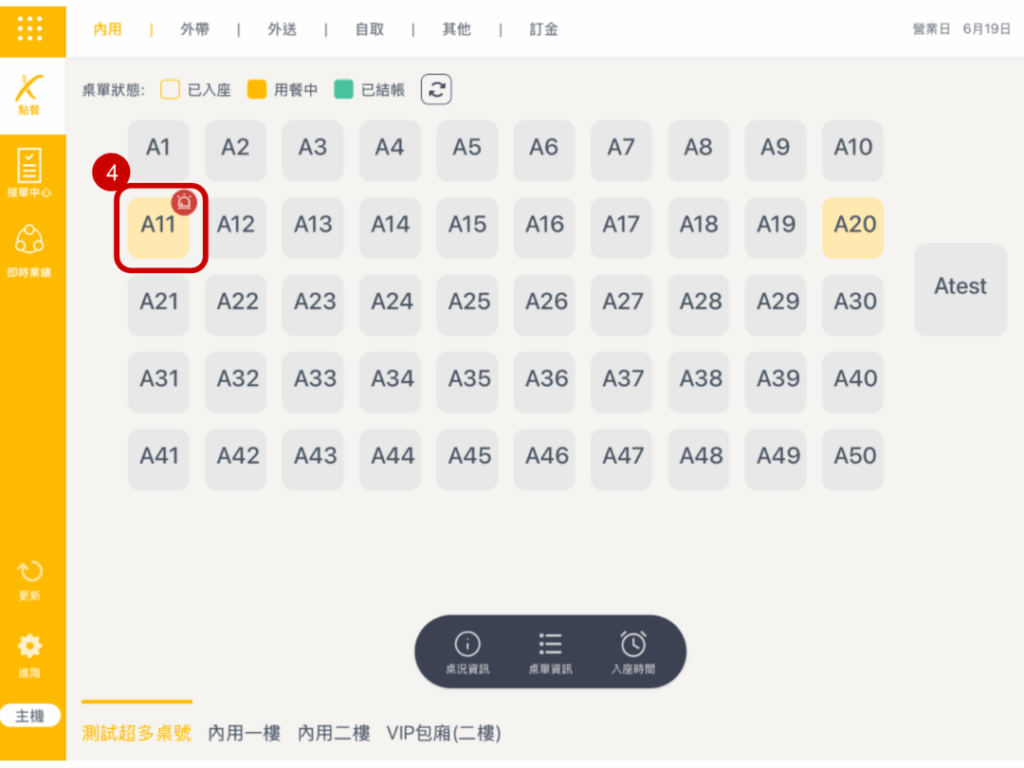The height and width of the screenshot is (768, 1024).
Task: Switch to the 外帶 takeout tab
Action: pyautogui.click(x=195, y=29)
